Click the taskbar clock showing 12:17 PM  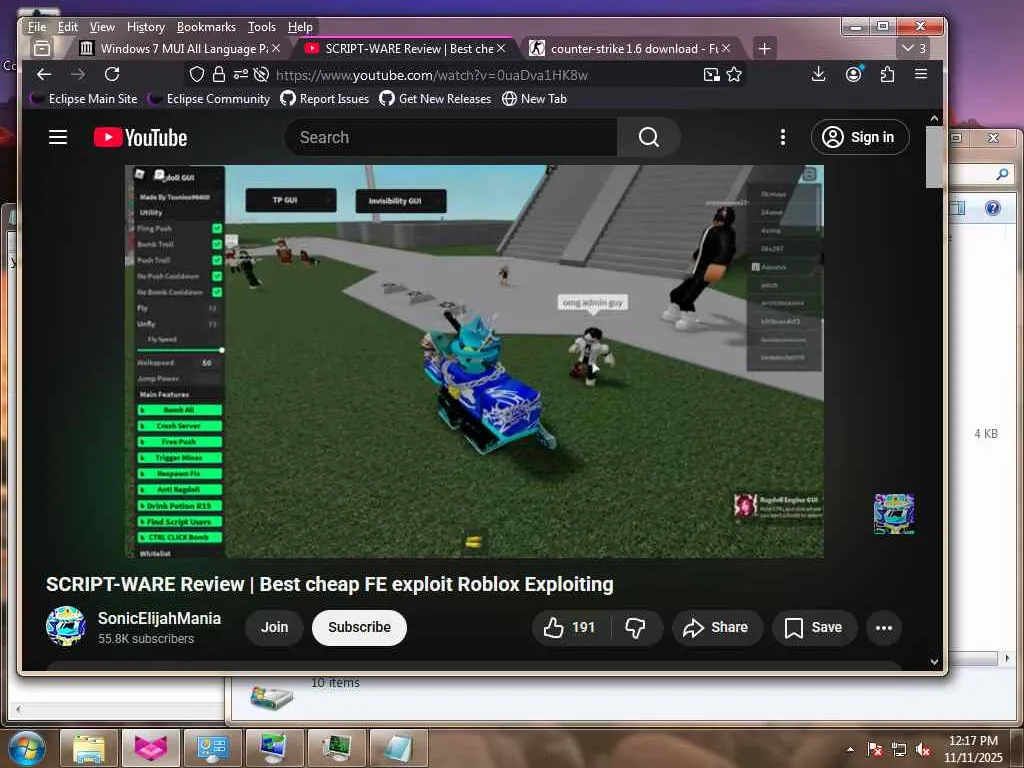click(973, 749)
